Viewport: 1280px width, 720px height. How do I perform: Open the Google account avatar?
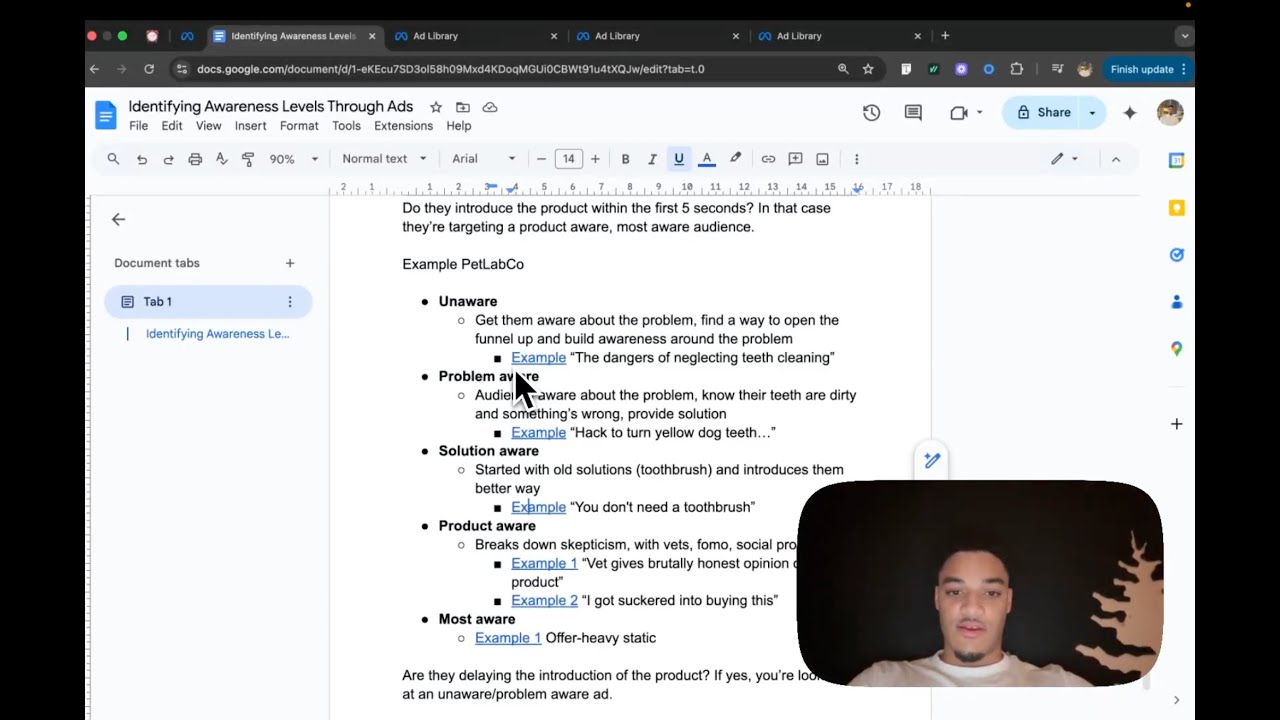pos(1170,112)
